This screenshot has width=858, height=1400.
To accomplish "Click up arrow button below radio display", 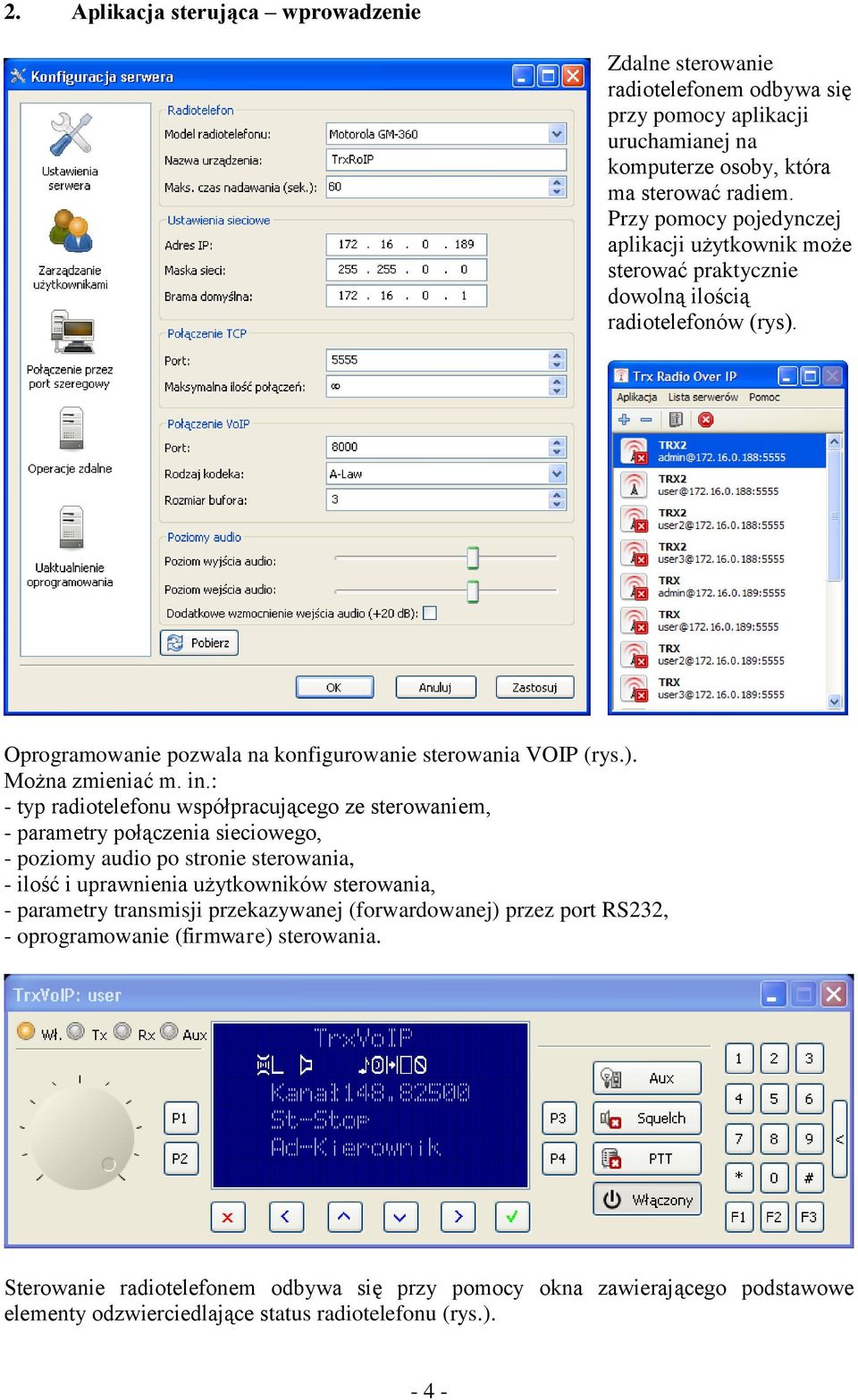I will click(344, 1217).
